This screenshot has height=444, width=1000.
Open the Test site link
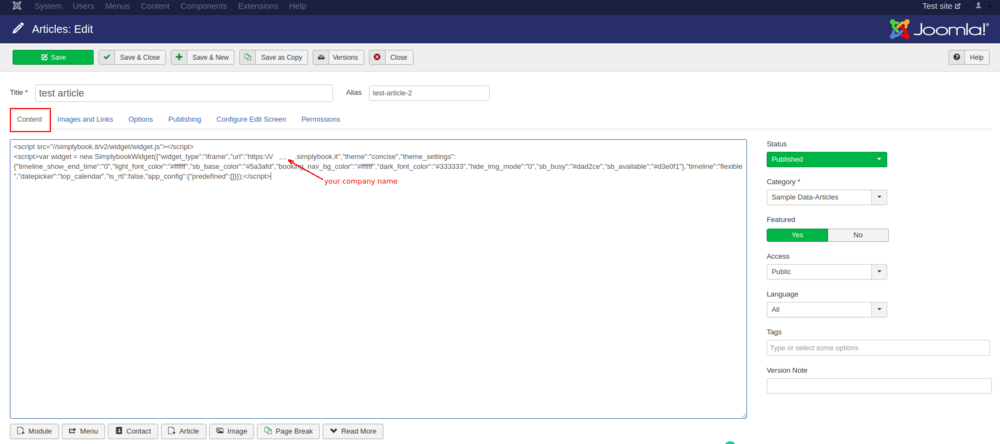pyautogui.click(x=941, y=6)
